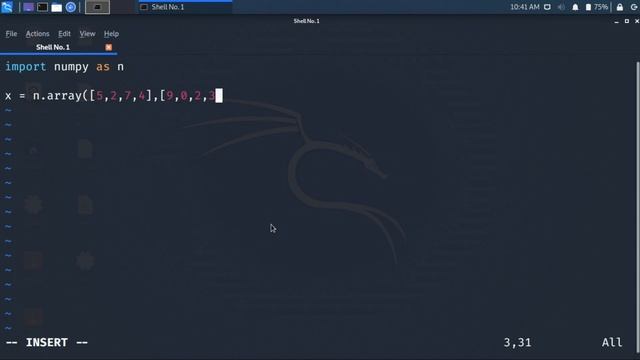Click the word numpy in line one
The width and height of the screenshot is (640, 360).
click(71, 67)
